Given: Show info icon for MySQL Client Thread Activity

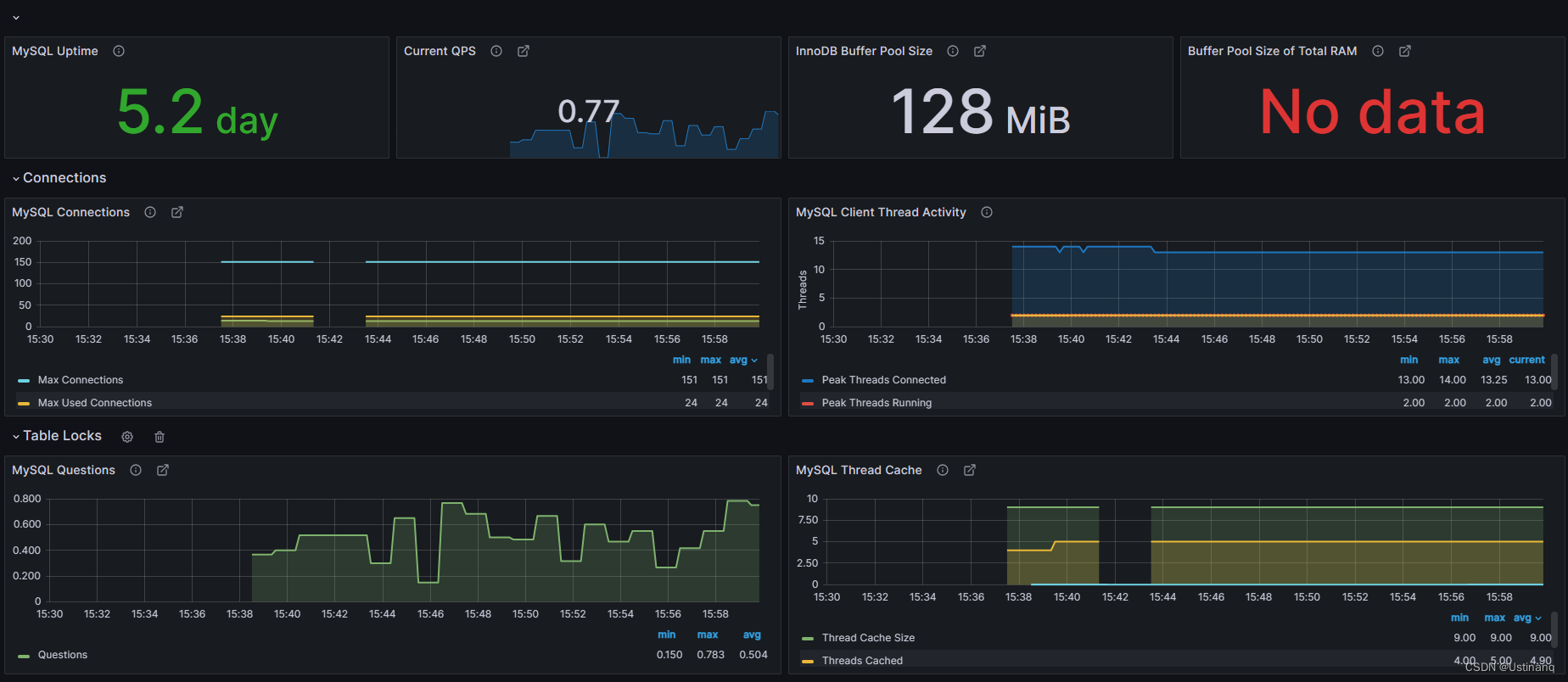Looking at the screenshot, I should (x=987, y=212).
